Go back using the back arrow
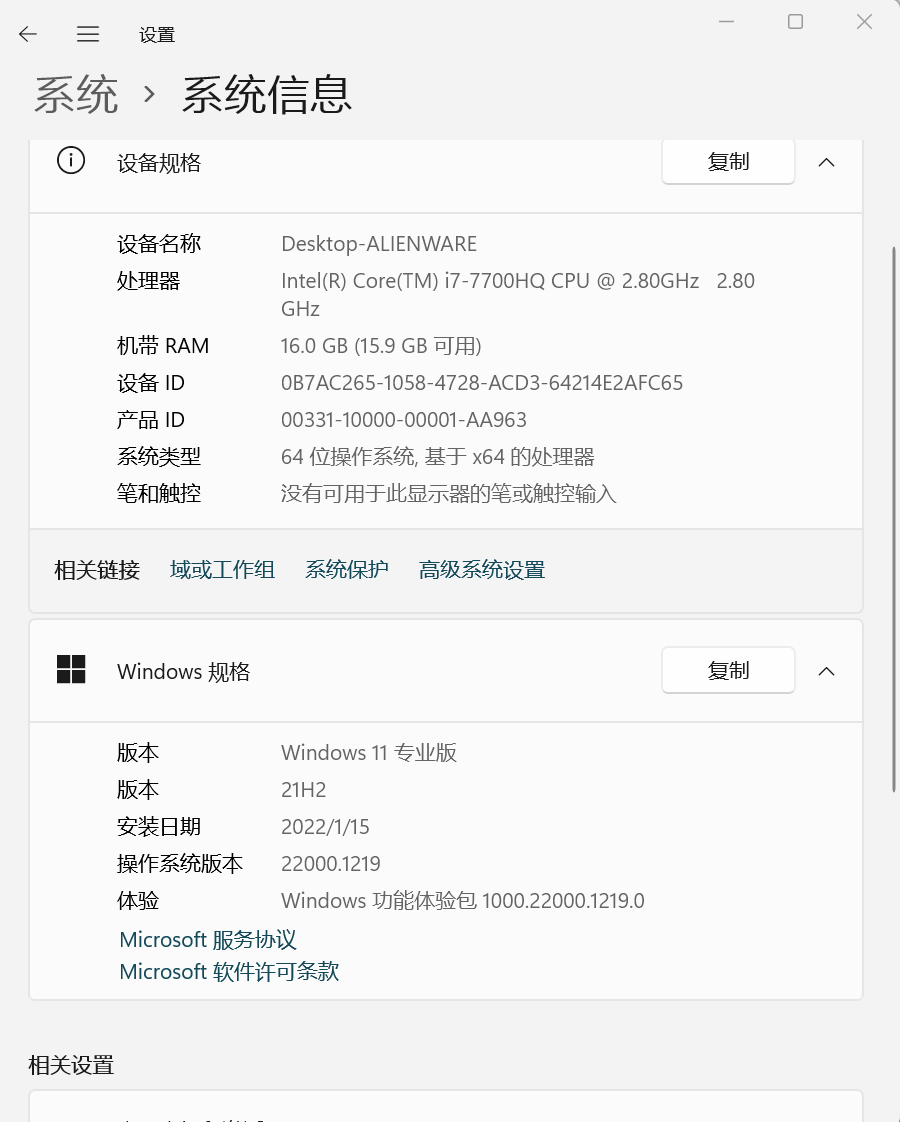 pos(28,34)
